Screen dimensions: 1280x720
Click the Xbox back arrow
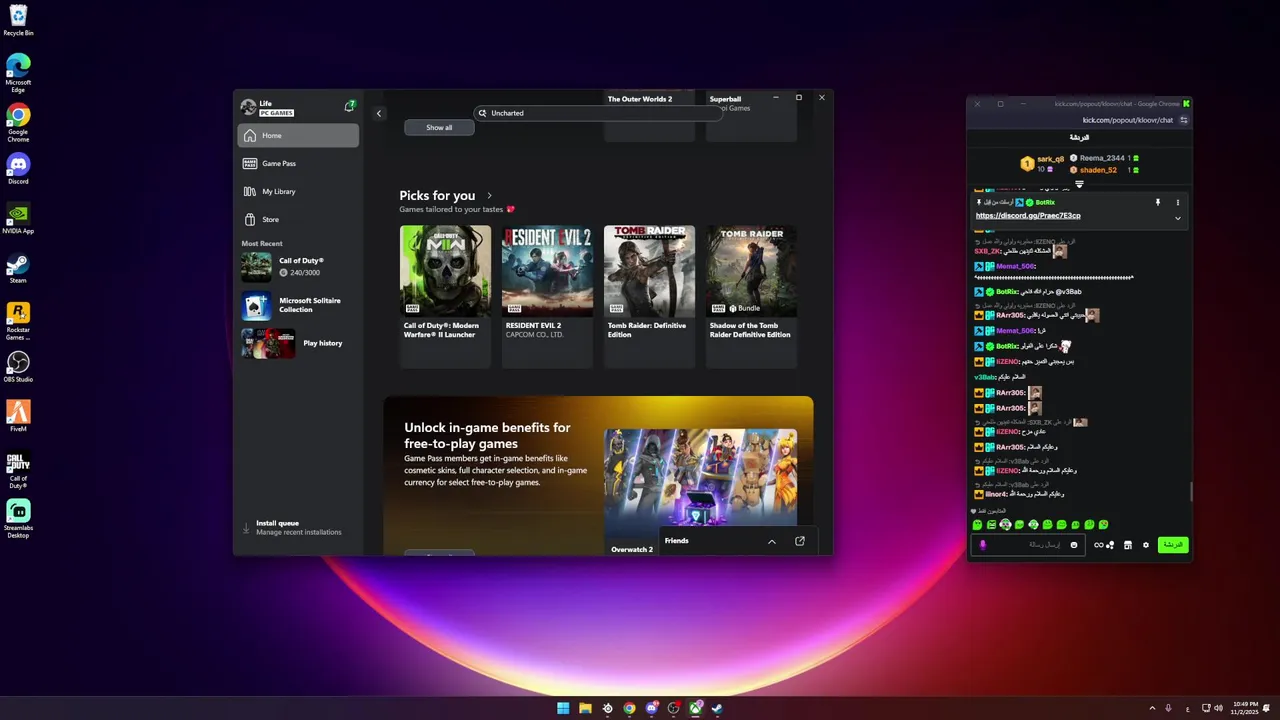point(379,113)
